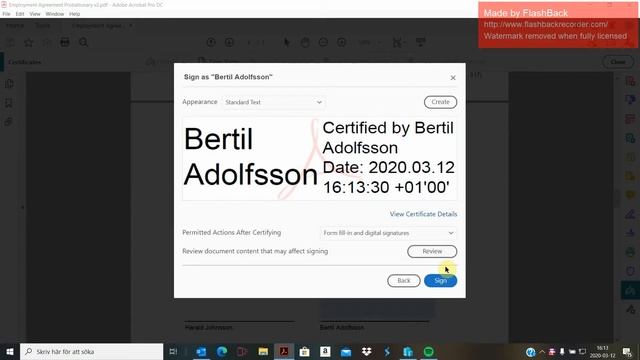640x360 pixels.
Task: Open the Window menu
Action: pos(55,14)
